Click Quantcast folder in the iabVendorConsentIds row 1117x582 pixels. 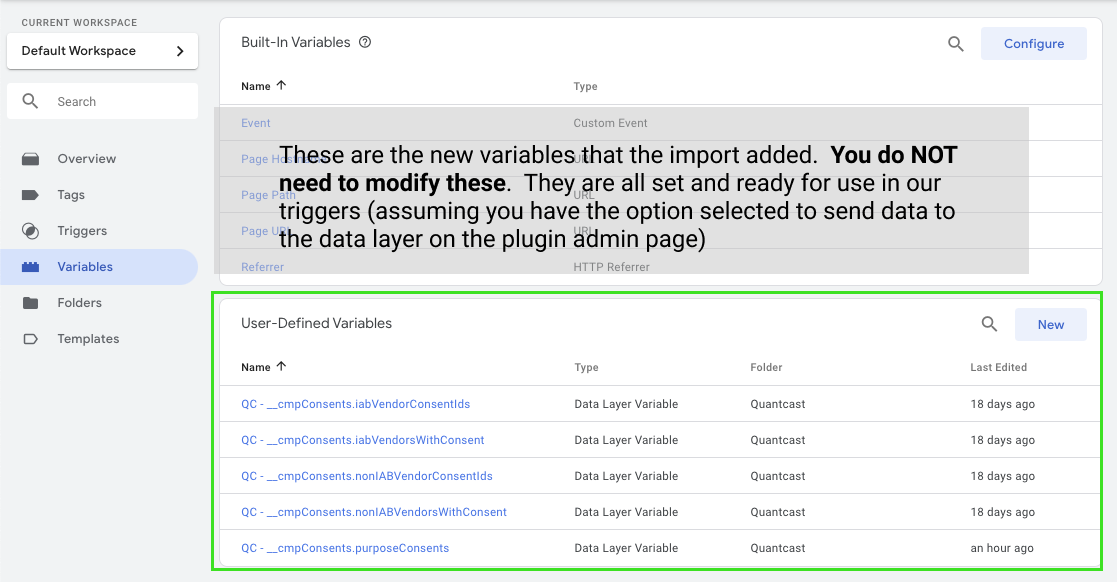(778, 404)
